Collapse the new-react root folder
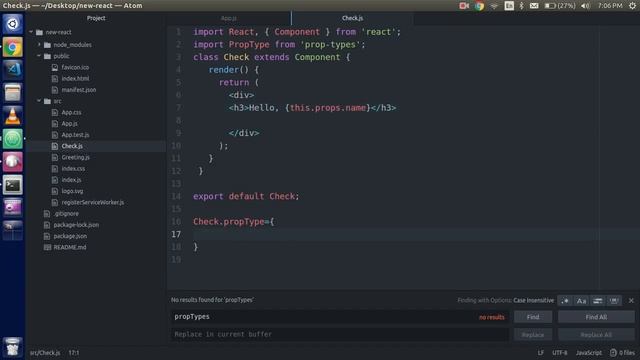Screen dimensions: 640x360 31,32
